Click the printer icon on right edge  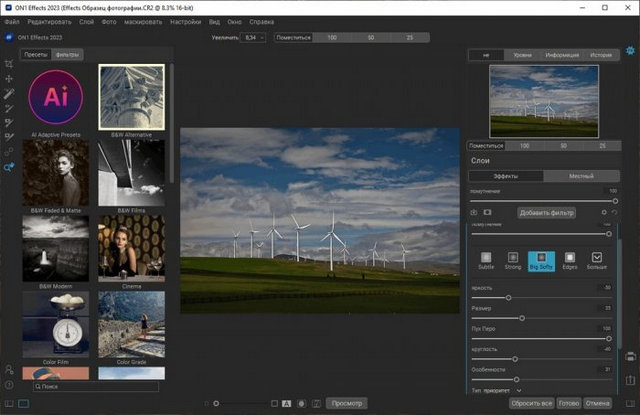tap(630, 357)
